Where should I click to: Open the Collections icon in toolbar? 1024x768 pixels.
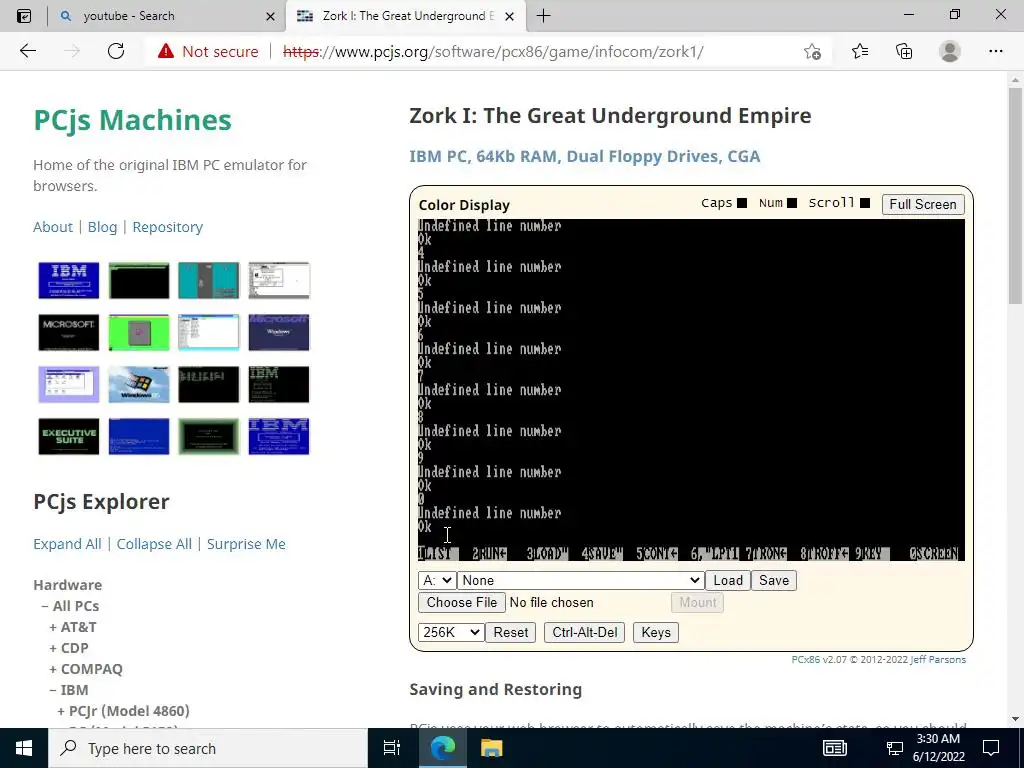click(x=904, y=51)
